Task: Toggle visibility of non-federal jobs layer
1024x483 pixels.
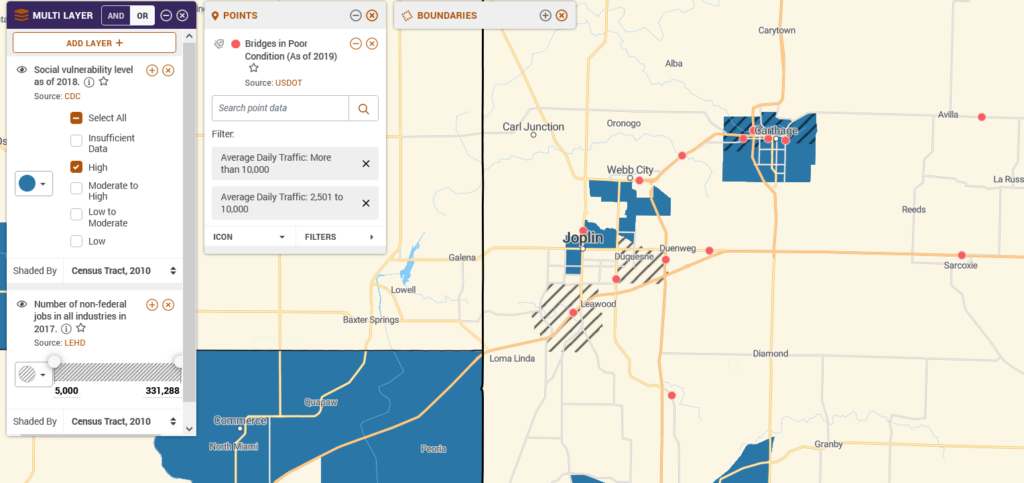Action: coord(22,304)
